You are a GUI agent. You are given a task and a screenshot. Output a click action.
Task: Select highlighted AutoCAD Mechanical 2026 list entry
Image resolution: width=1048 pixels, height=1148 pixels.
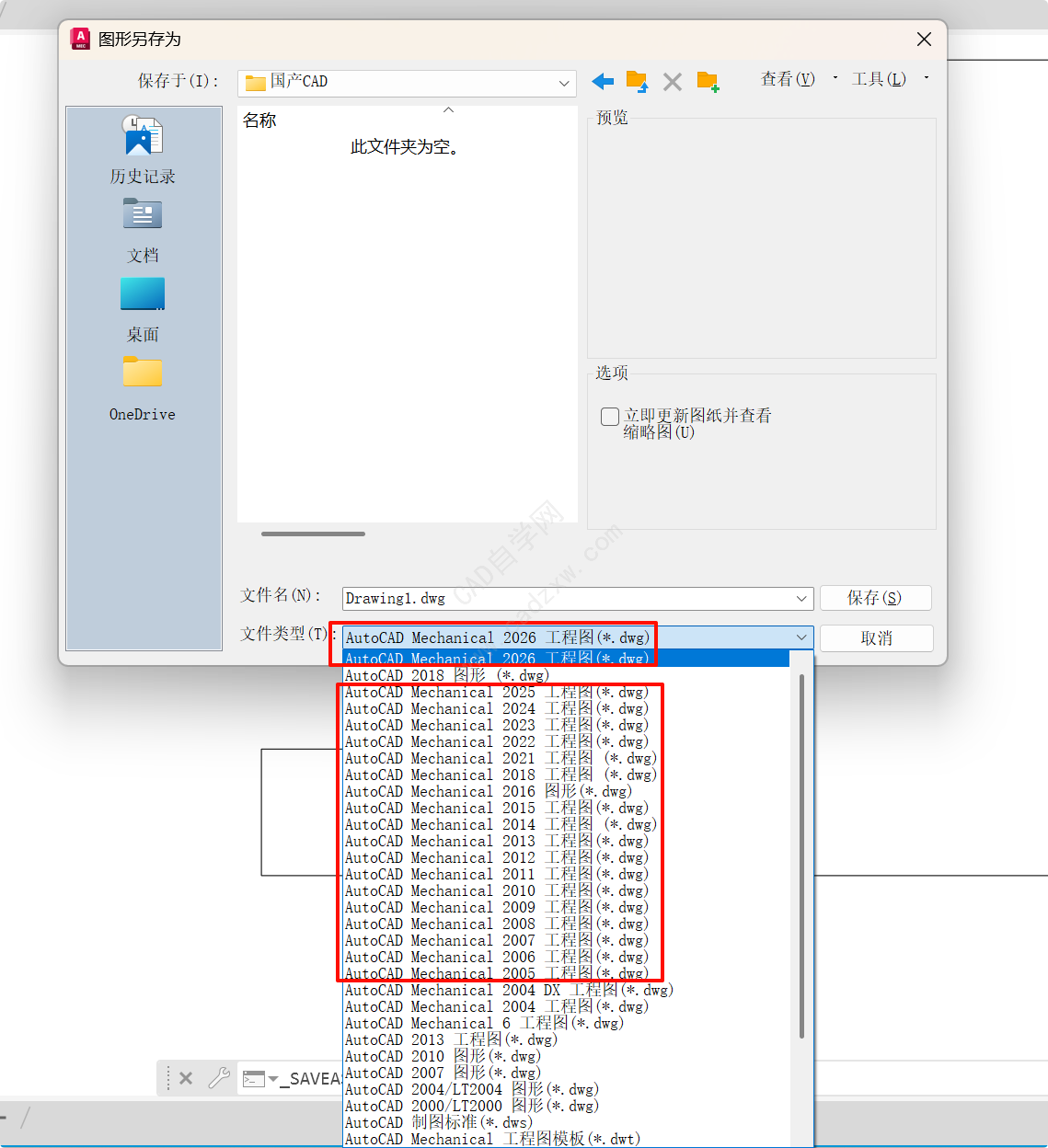click(566, 659)
